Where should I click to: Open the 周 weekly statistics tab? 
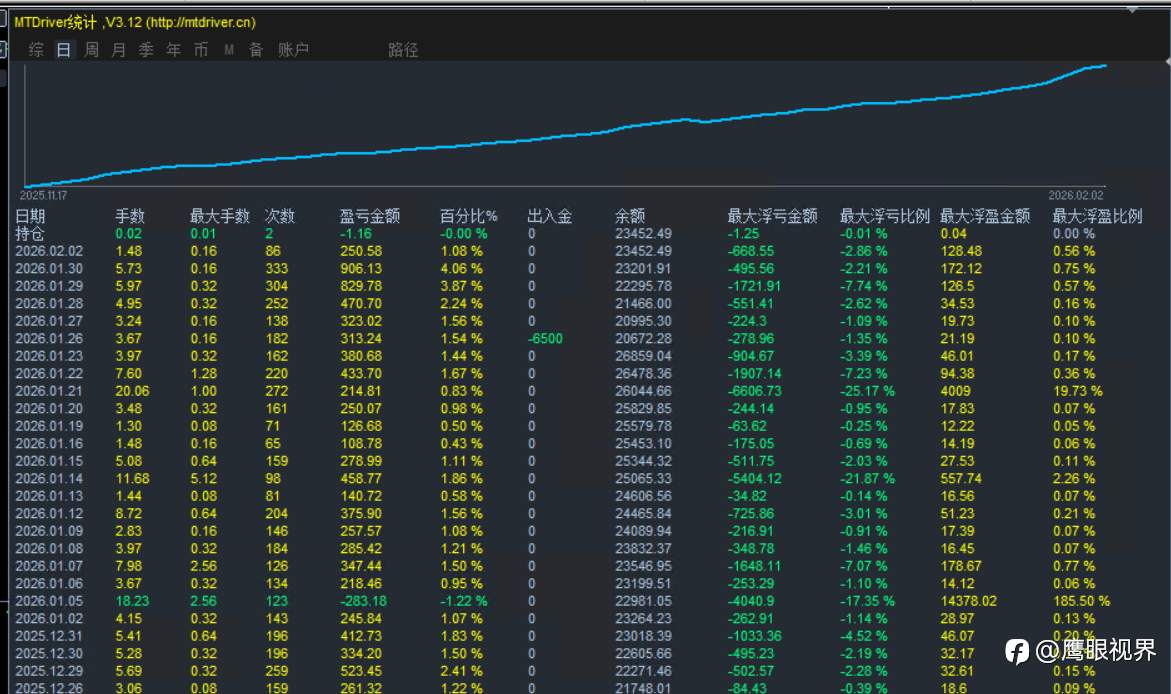click(x=92, y=50)
